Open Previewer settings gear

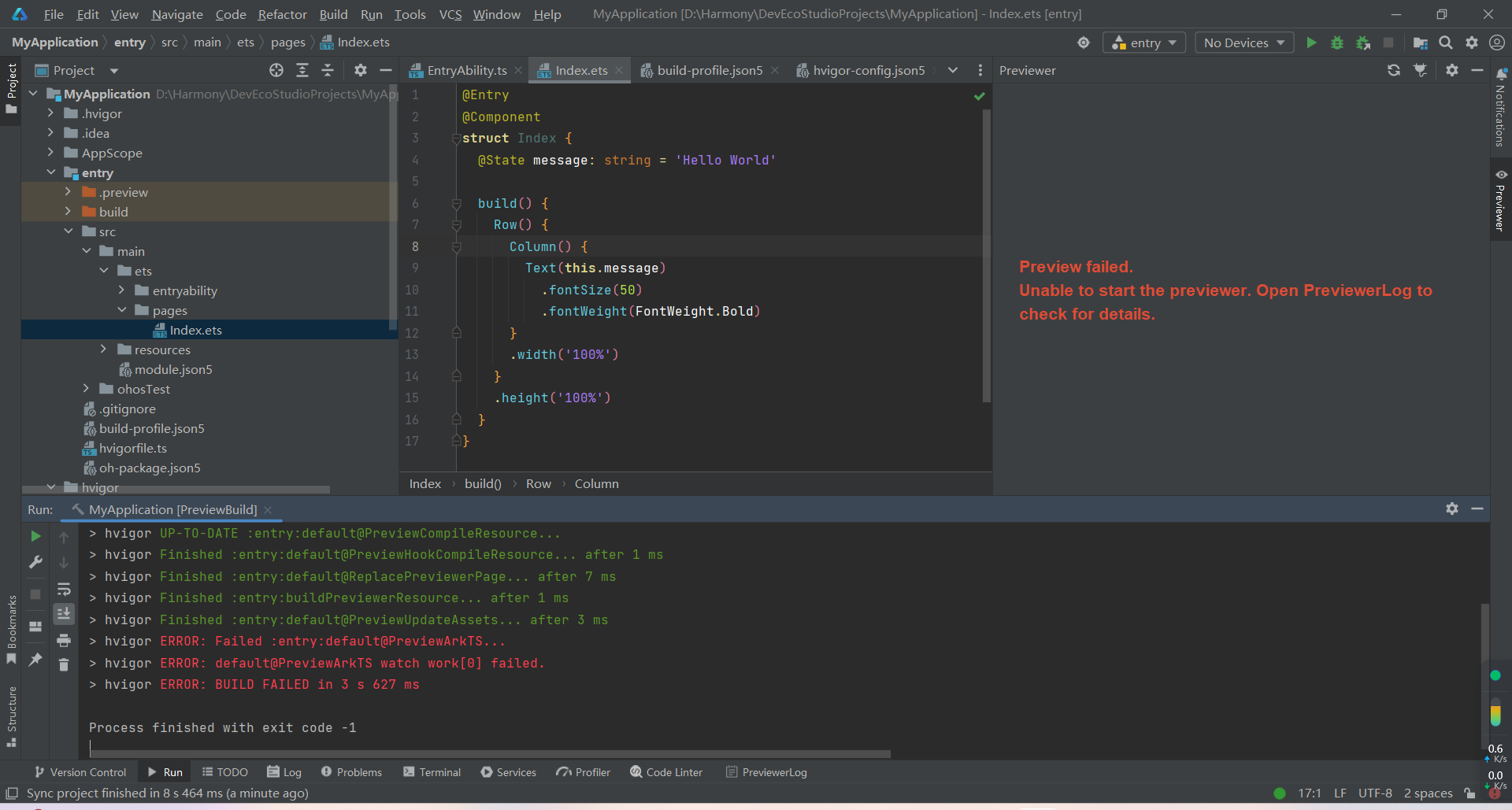(x=1452, y=70)
